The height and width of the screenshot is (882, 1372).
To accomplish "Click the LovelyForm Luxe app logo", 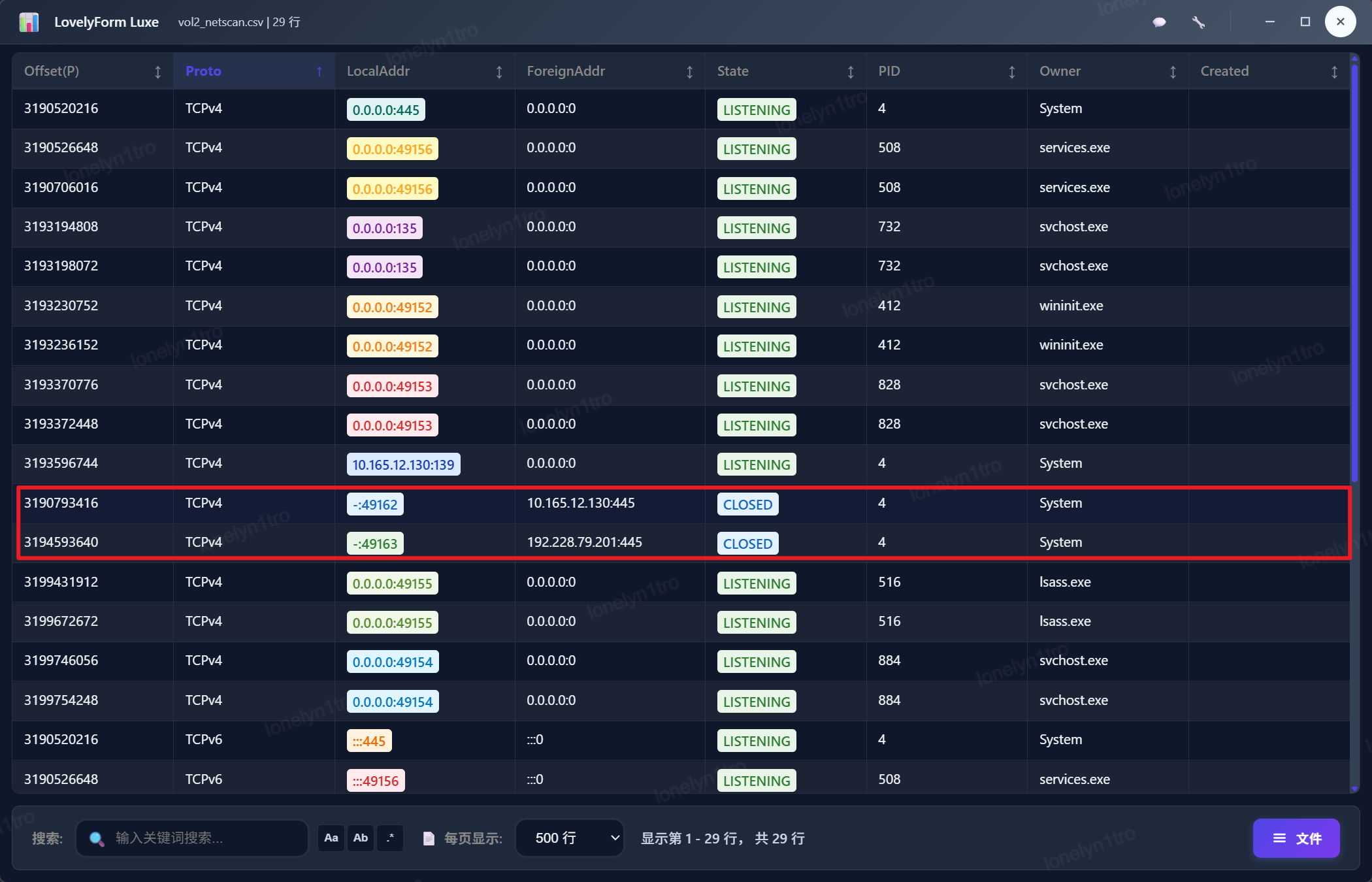I will click(29, 22).
